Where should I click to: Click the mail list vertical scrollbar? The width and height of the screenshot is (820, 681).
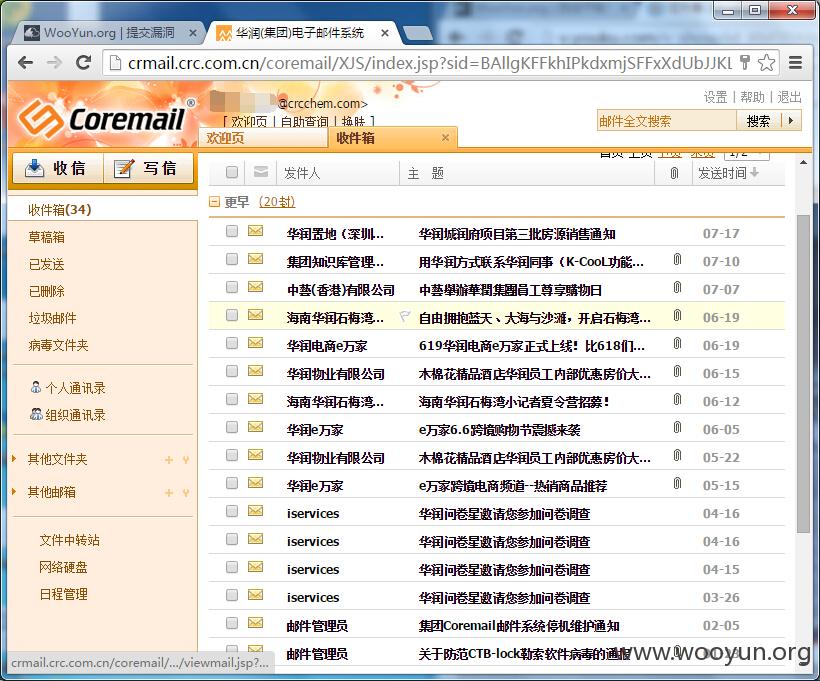[803, 374]
